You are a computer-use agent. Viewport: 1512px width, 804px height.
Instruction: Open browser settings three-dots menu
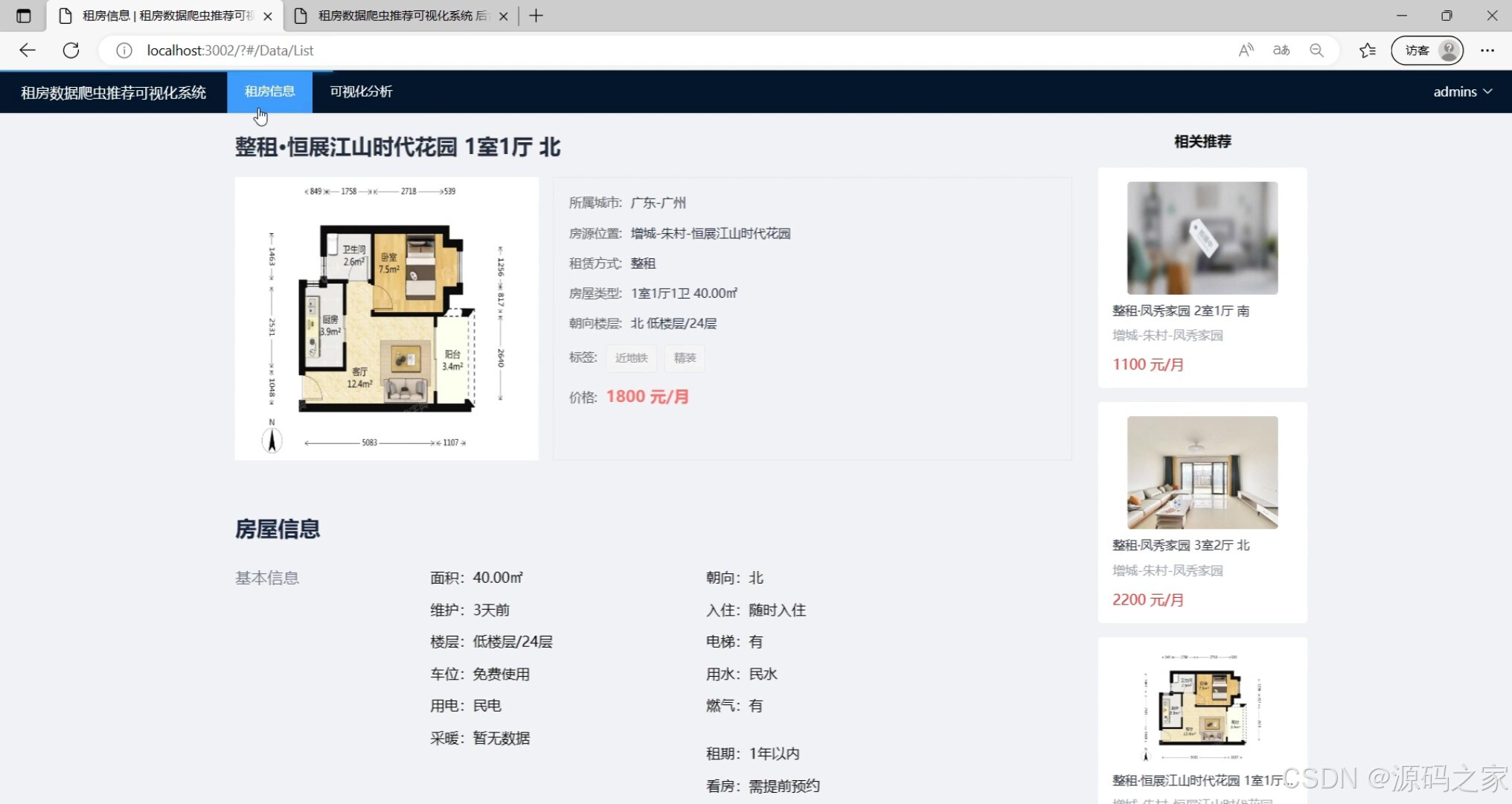coord(1487,50)
